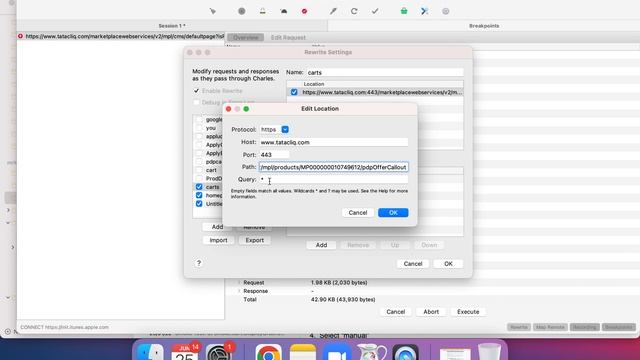Click the Breakpoints status bar button
Image resolution: width=640 pixels, height=360 pixels.
(x=619, y=327)
